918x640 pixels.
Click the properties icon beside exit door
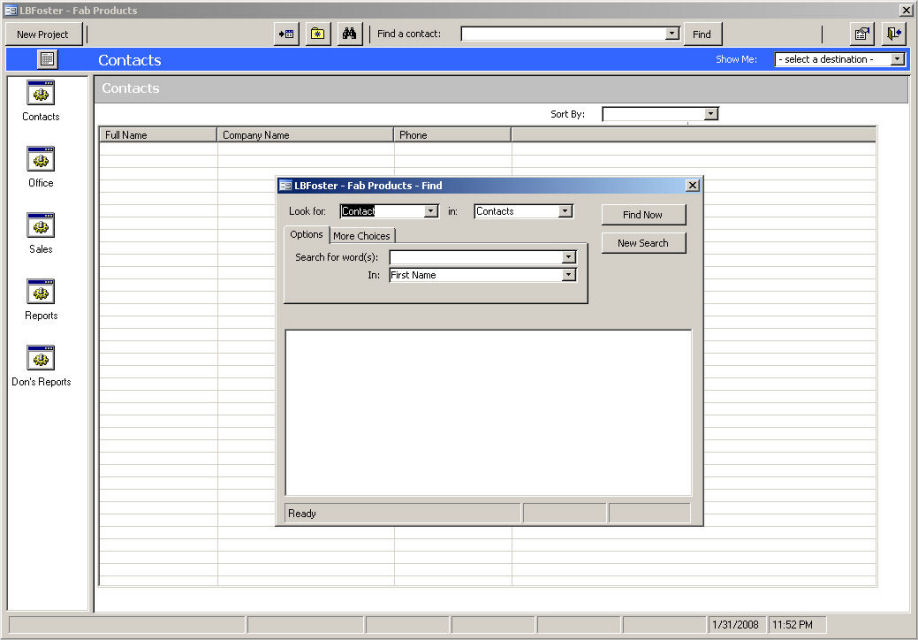(x=862, y=34)
